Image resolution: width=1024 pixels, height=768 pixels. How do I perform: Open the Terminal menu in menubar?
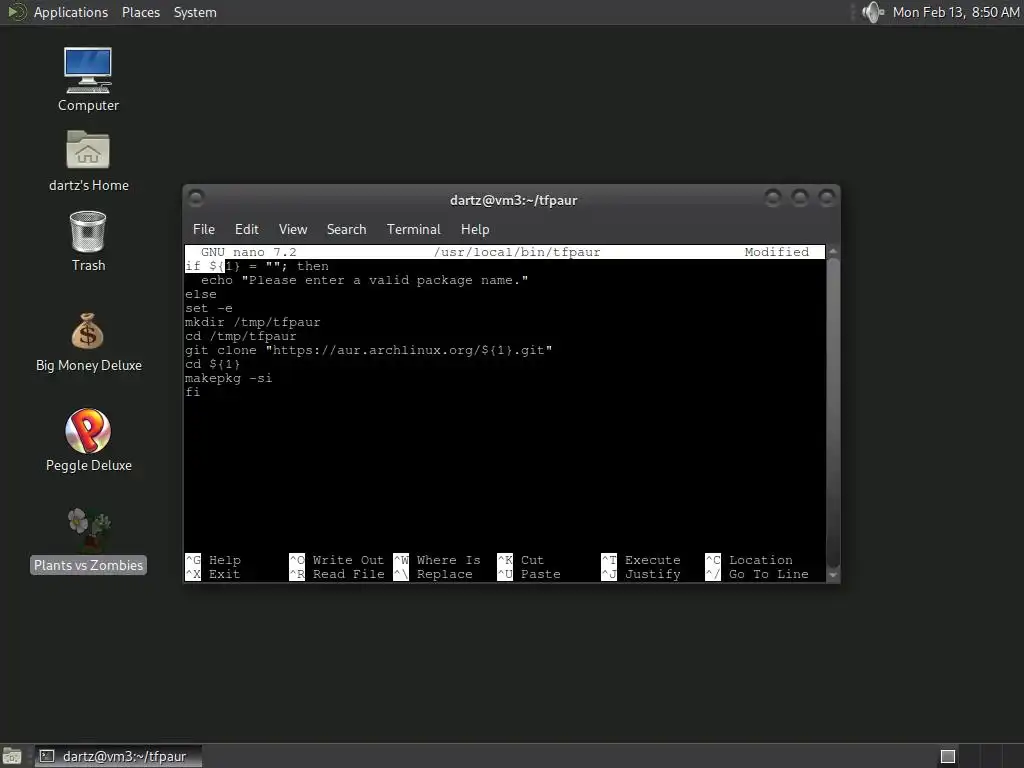413,229
